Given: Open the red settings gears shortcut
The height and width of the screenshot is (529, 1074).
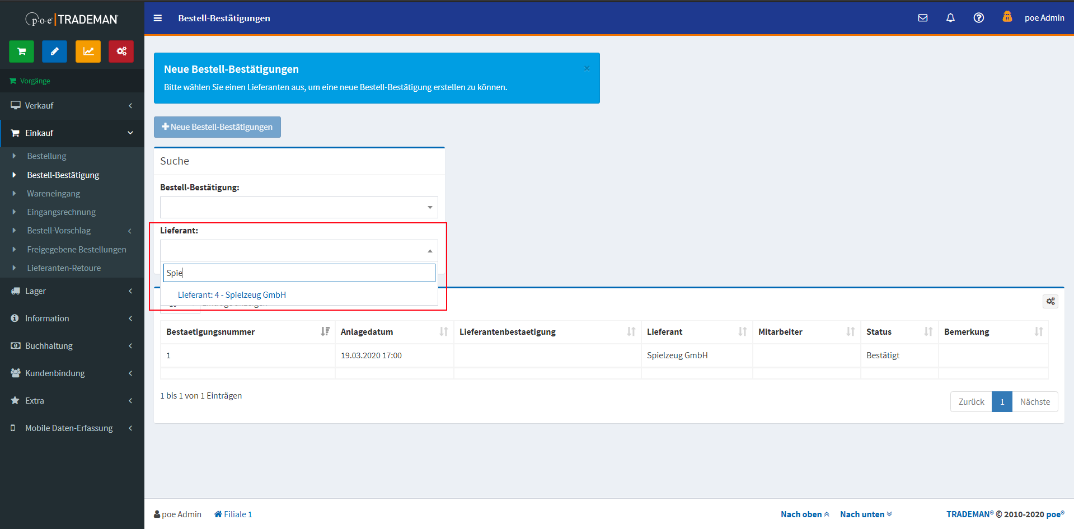Looking at the screenshot, I should [121, 51].
